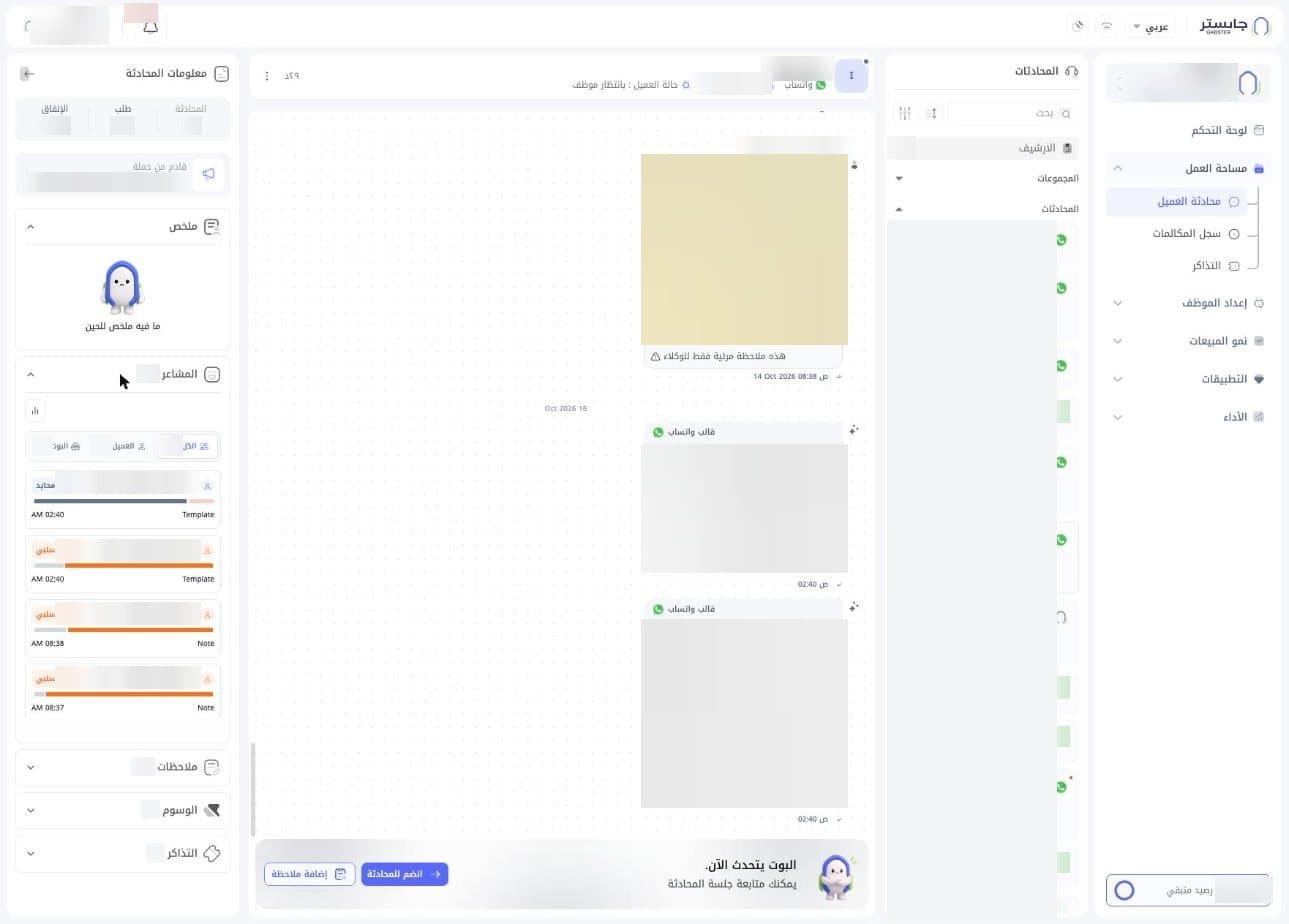1289x924 pixels.
Task: Click the remaining balance (رصيد متبقي) box
Action: pyautogui.click(x=1188, y=890)
